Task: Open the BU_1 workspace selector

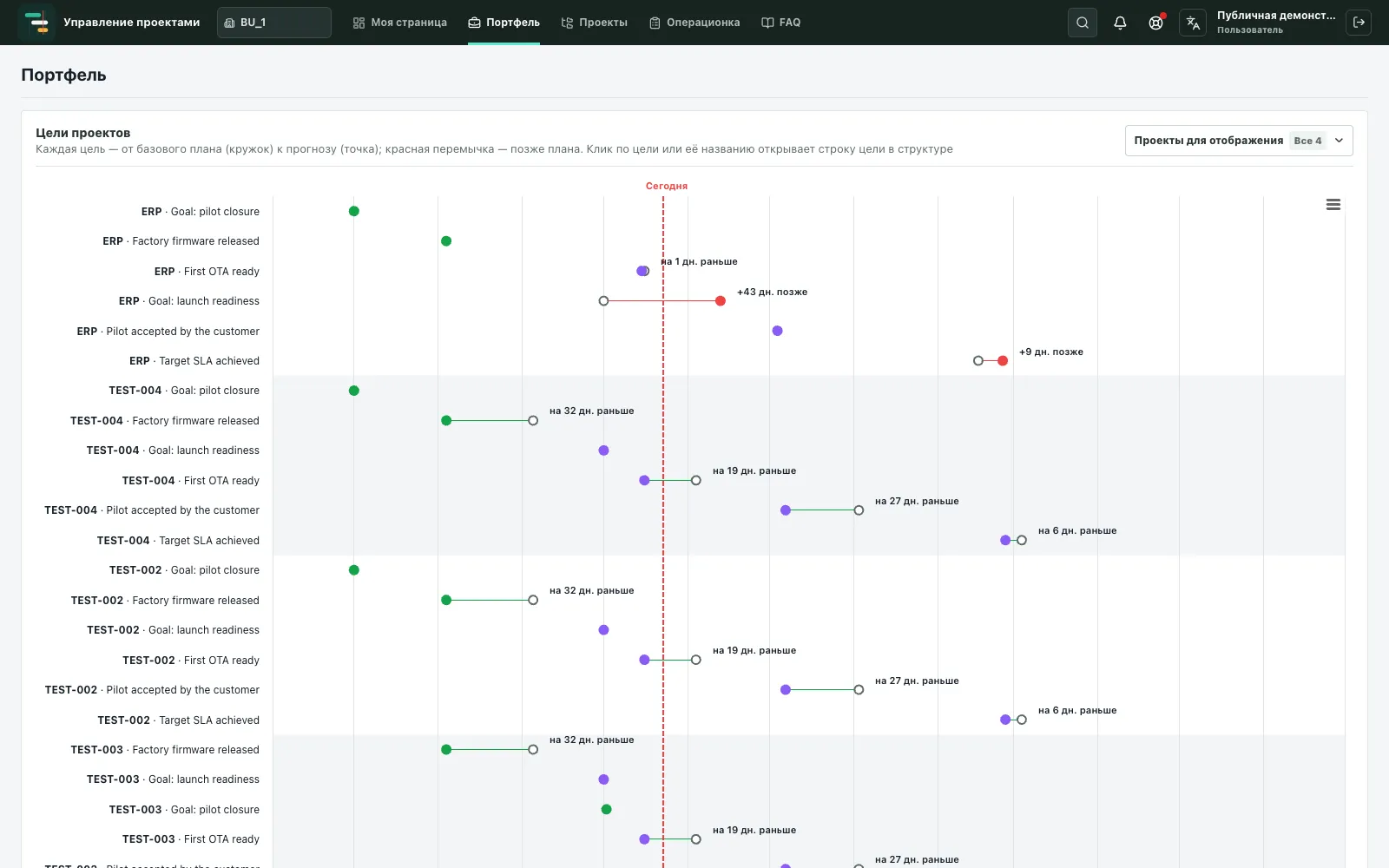Action: point(274,23)
